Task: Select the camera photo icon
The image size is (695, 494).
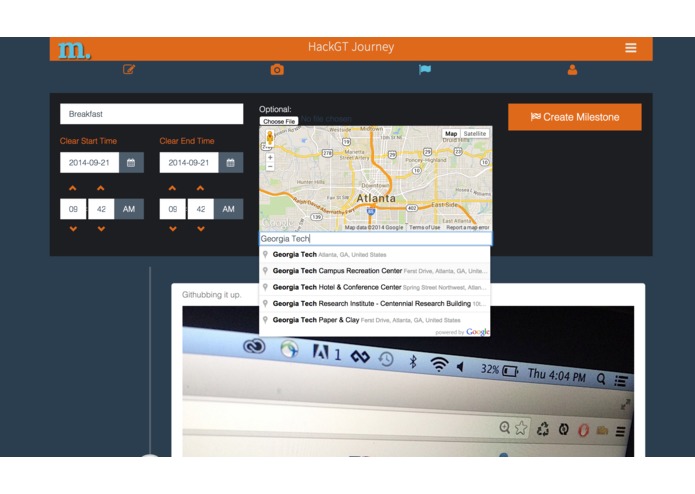Action: coord(277,70)
